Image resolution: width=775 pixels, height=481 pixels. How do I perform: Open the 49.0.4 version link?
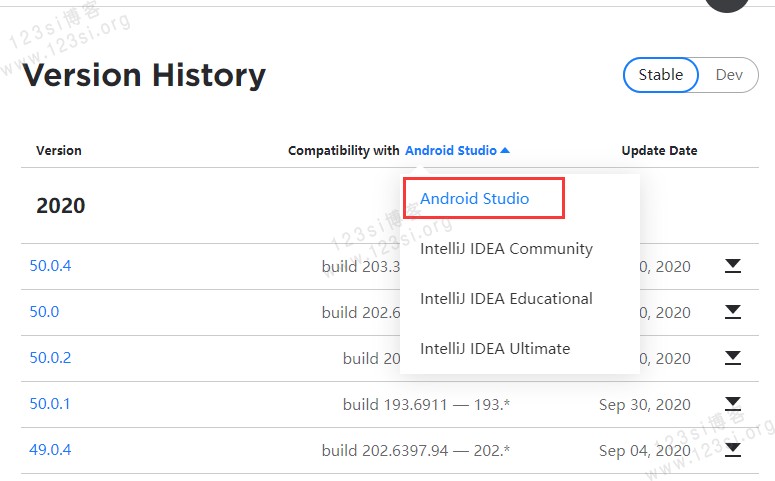coord(50,450)
